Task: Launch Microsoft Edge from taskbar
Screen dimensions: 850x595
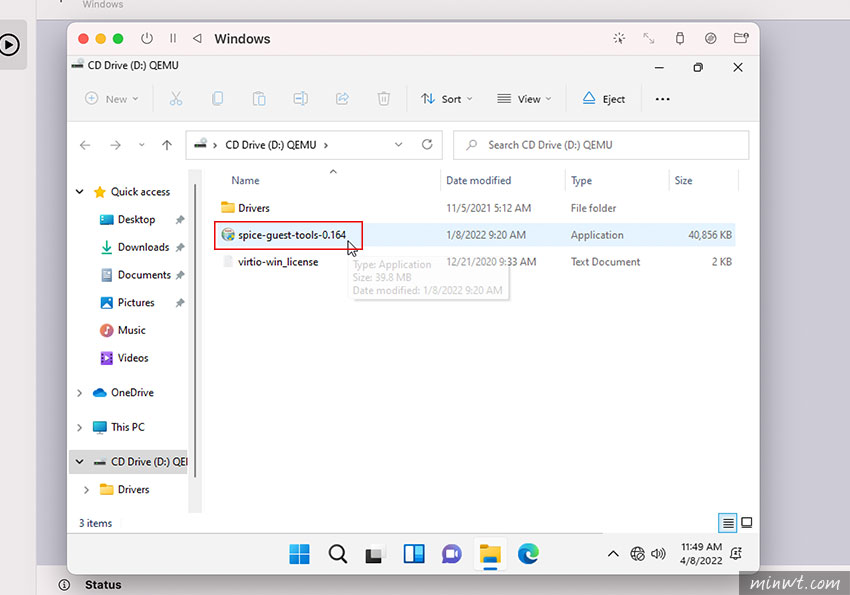Action: tap(528, 554)
